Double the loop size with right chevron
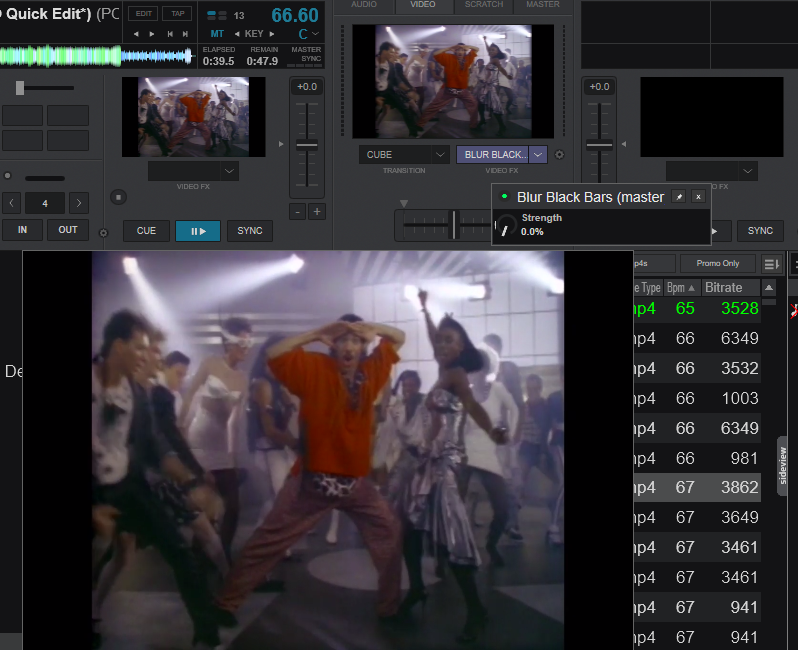 pyautogui.click(x=78, y=203)
